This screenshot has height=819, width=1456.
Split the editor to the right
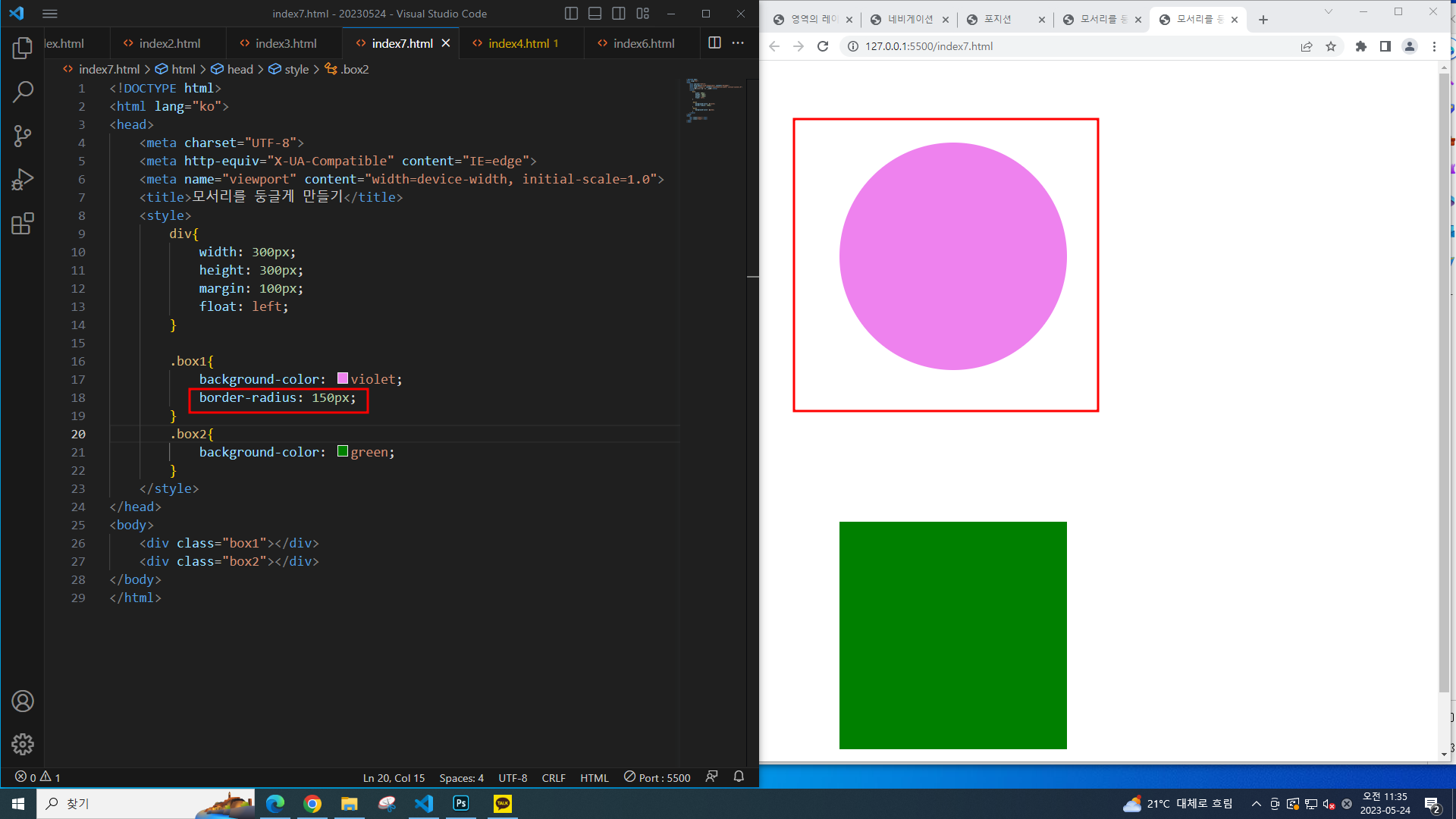[714, 42]
